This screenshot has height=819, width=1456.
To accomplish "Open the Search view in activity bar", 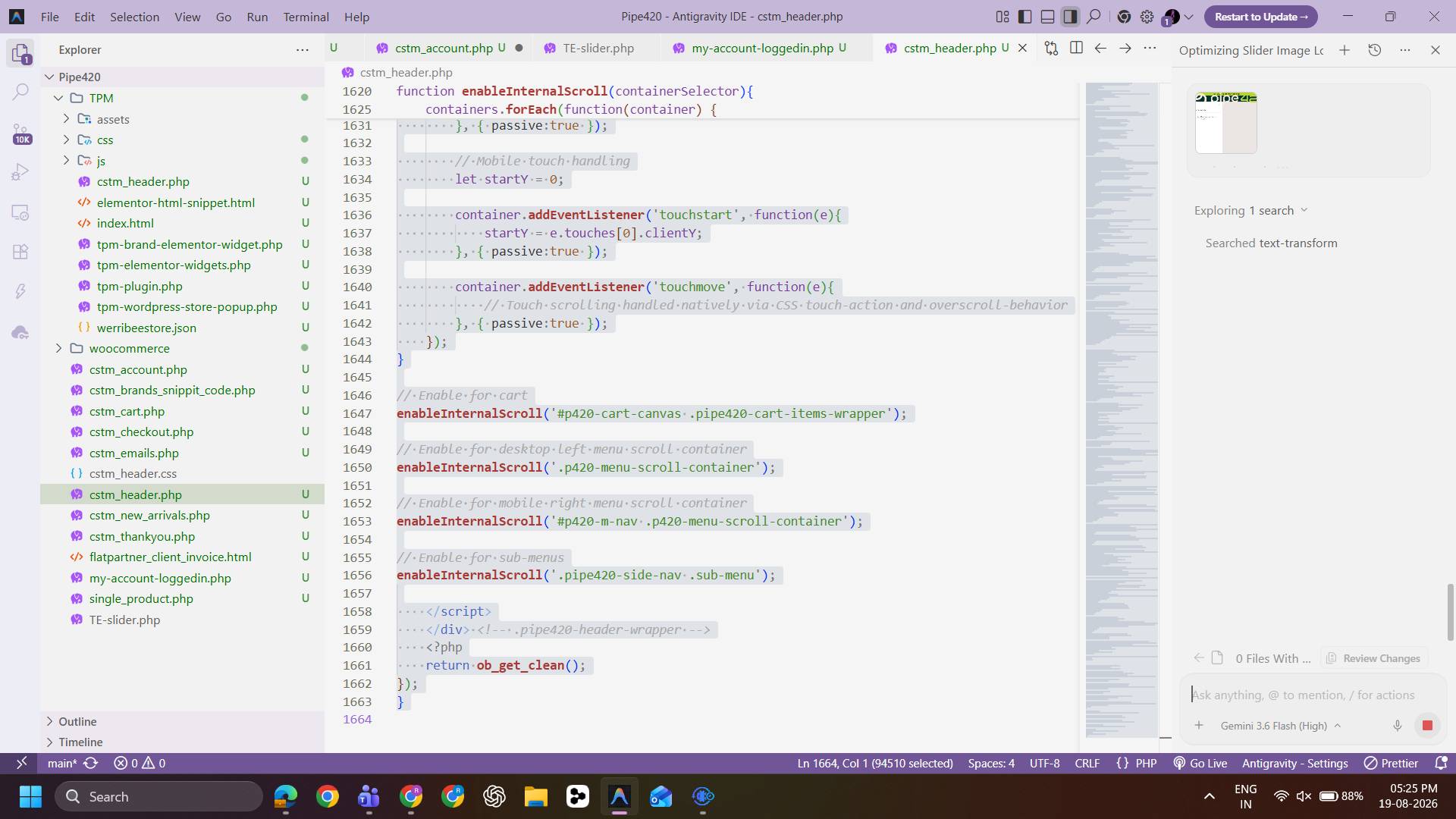I will (x=20, y=92).
